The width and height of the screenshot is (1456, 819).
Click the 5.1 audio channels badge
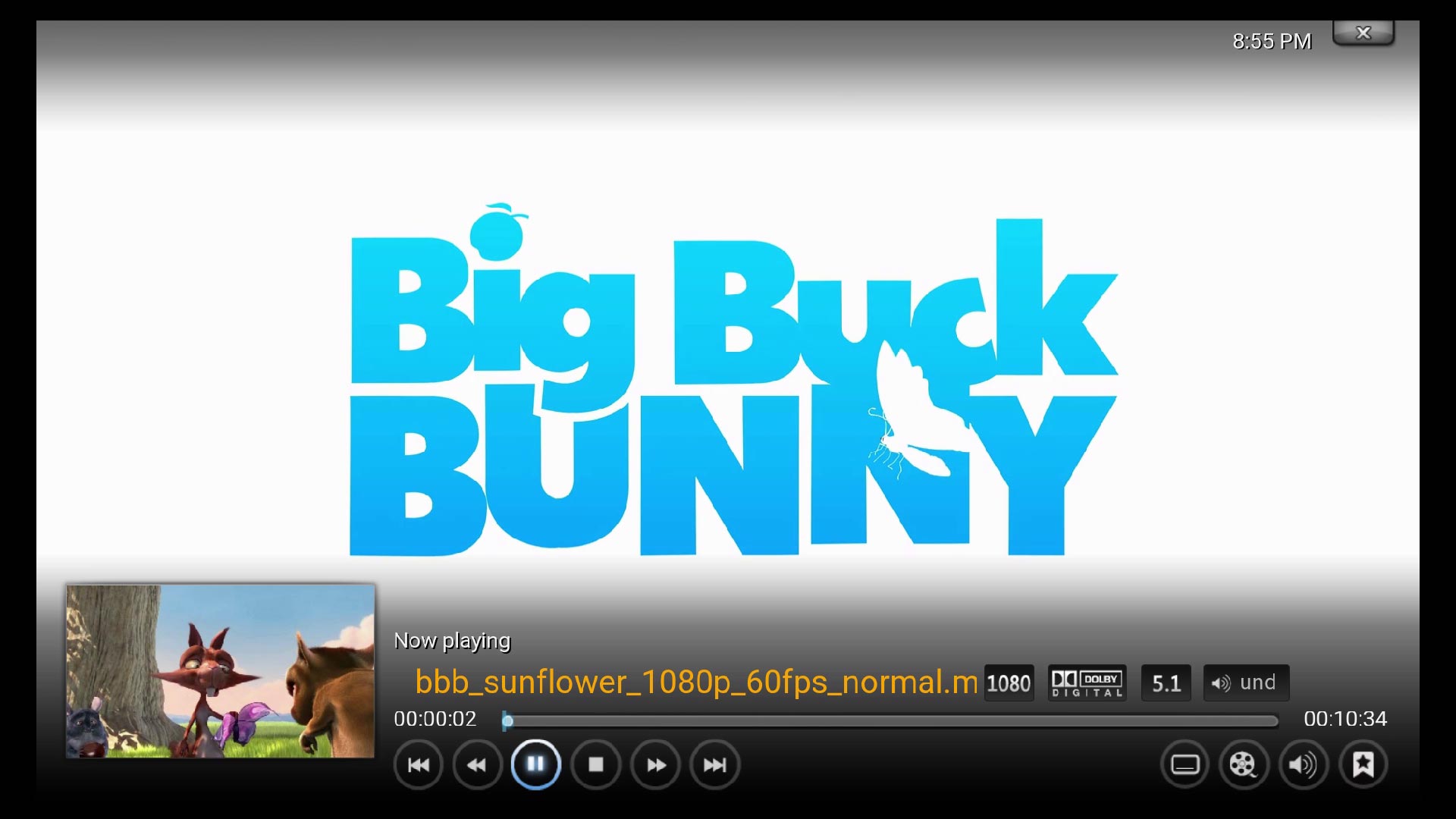pyautogui.click(x=1166, y=683)
